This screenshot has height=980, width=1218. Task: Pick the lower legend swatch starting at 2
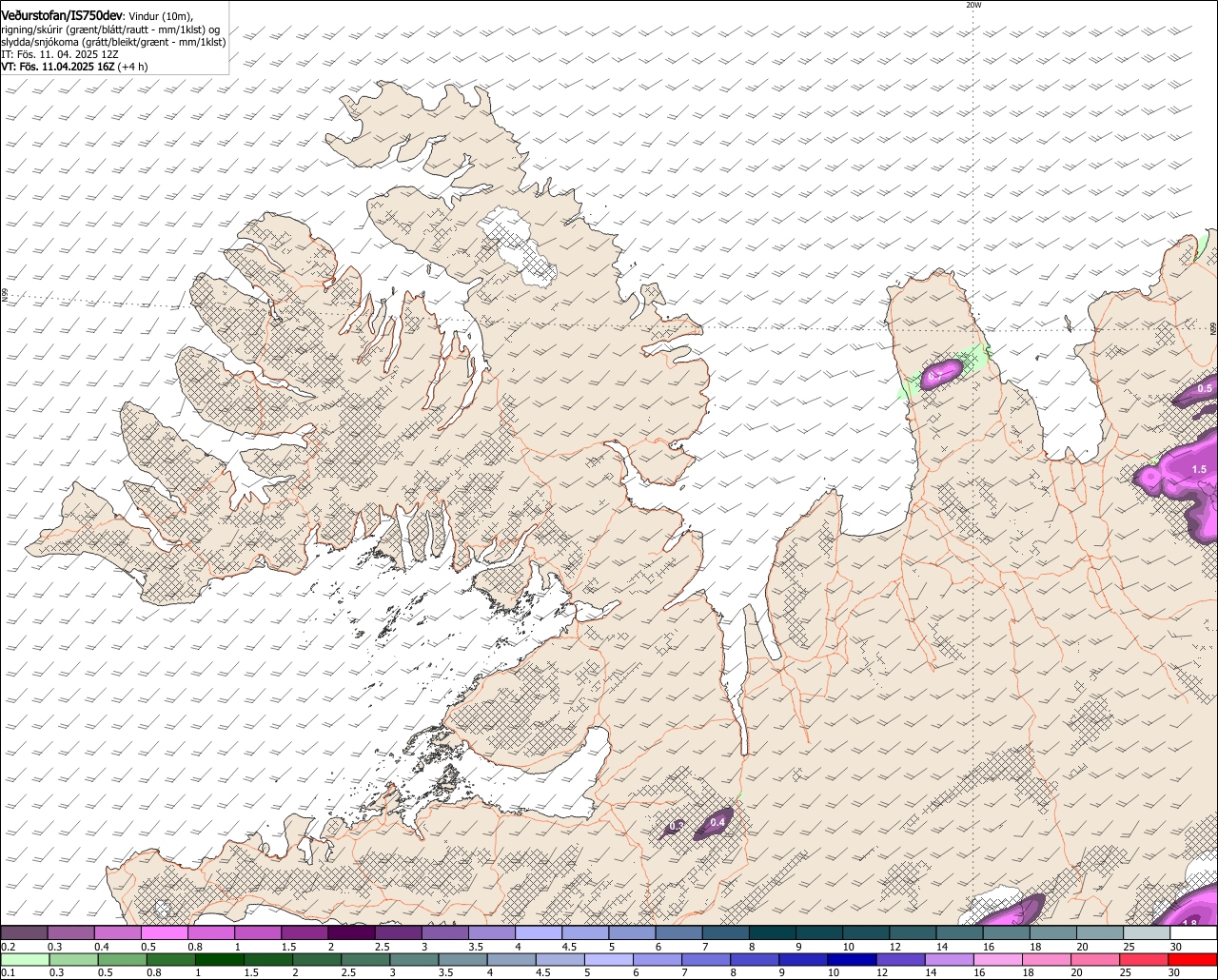pyautogui.click(x=318, y=960)
